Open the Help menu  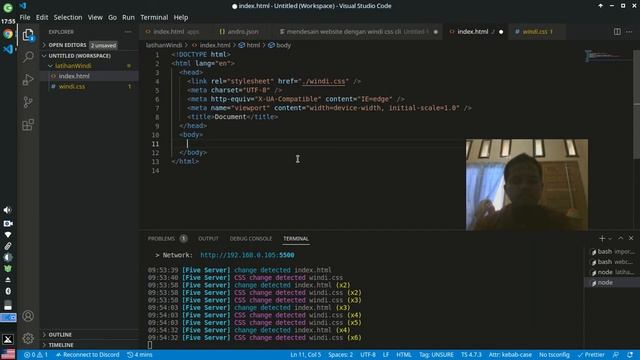point(180,17)
